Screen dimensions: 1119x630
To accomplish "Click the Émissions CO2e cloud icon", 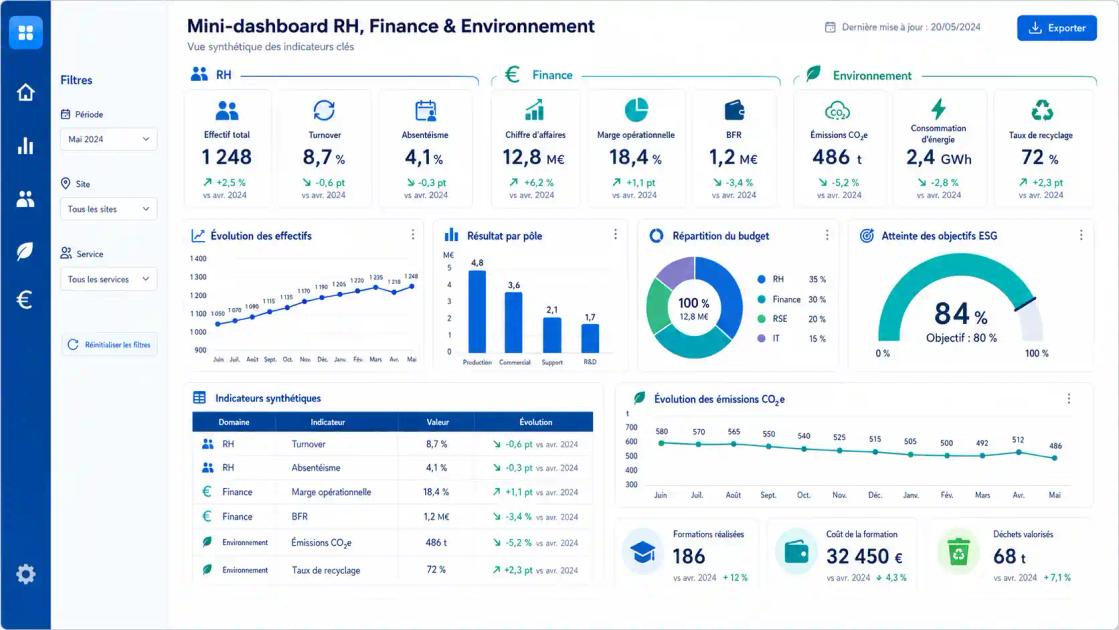I will (x=837, y=111).
